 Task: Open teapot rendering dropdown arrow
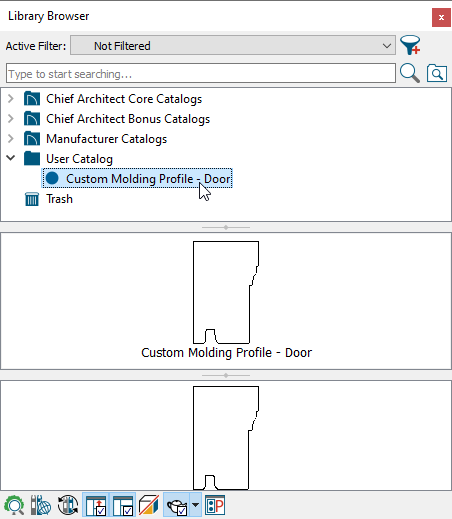[x=196, y=505]
